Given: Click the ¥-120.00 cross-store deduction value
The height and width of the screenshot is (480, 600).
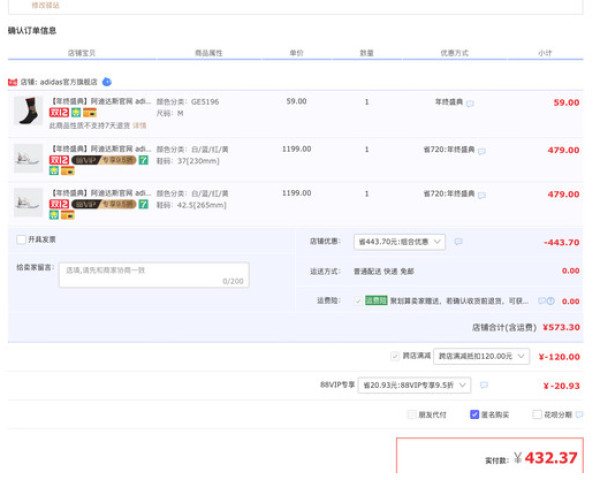Looking at the screenshot, I should [559, 357].
